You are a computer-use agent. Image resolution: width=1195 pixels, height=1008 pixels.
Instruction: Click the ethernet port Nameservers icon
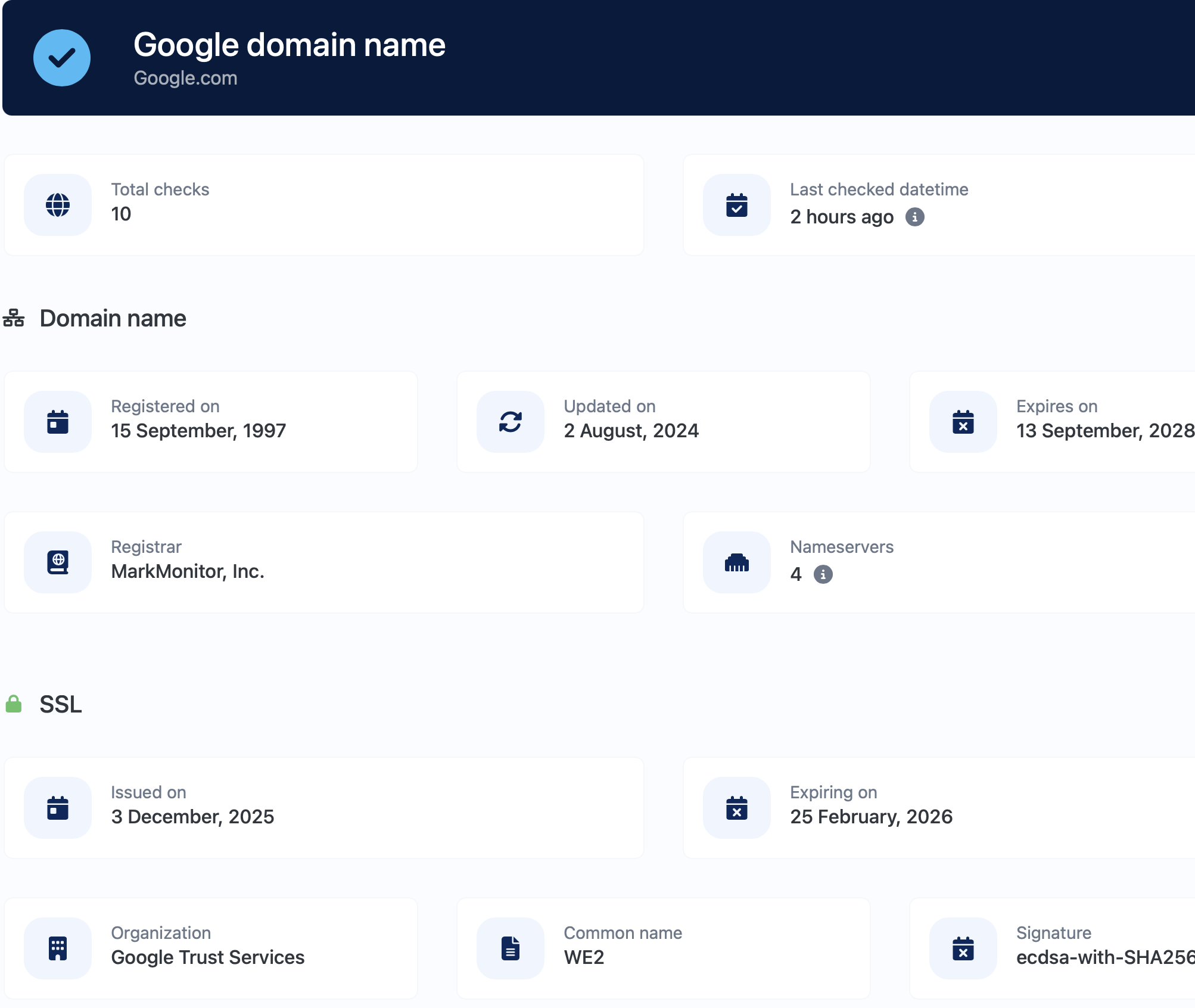[737, 562]
